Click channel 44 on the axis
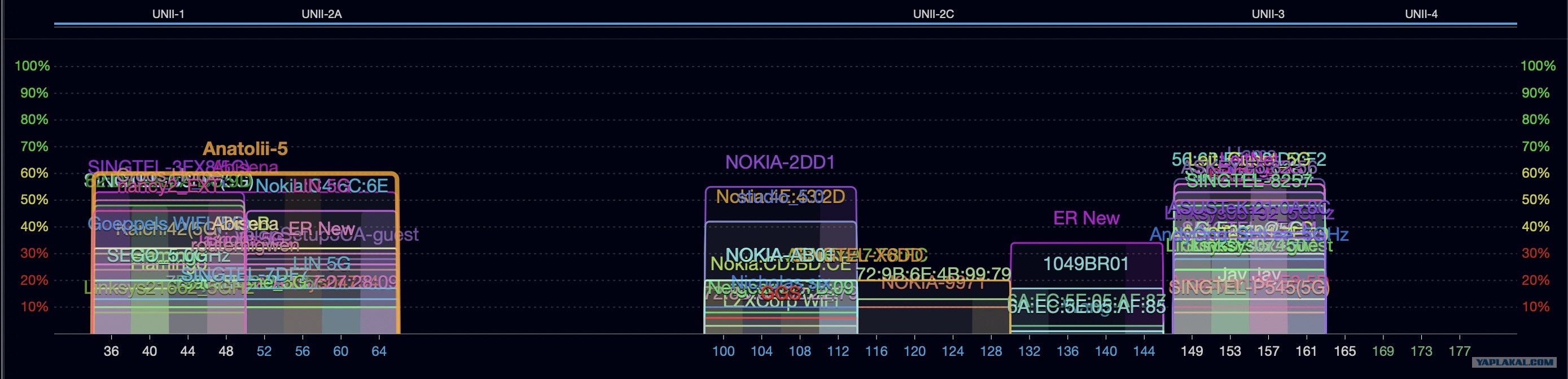The width and height of the screenshot is (1568, 379). 187,351
